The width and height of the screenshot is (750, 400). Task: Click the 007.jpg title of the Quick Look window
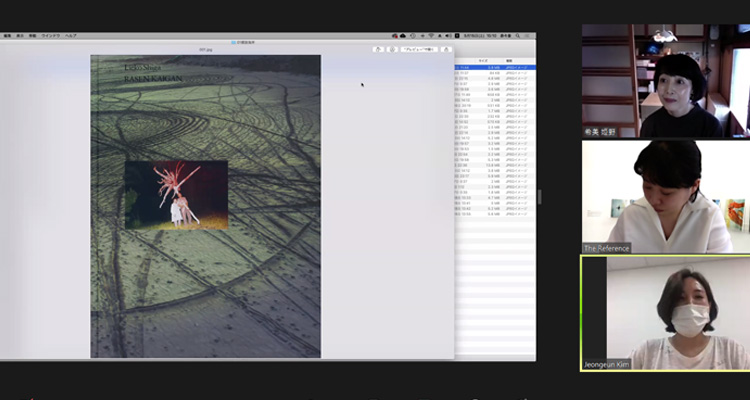(206, 49)
